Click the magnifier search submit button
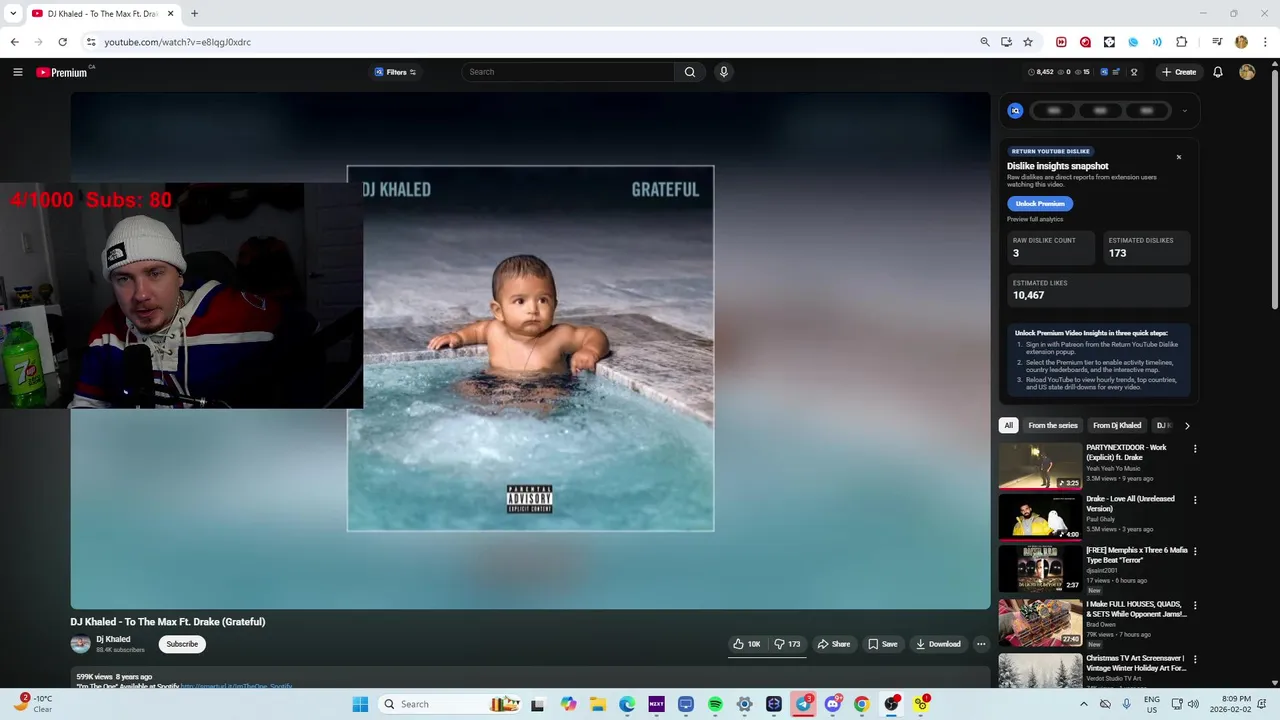Screen dimensions: 1280x720 point(690,72)
